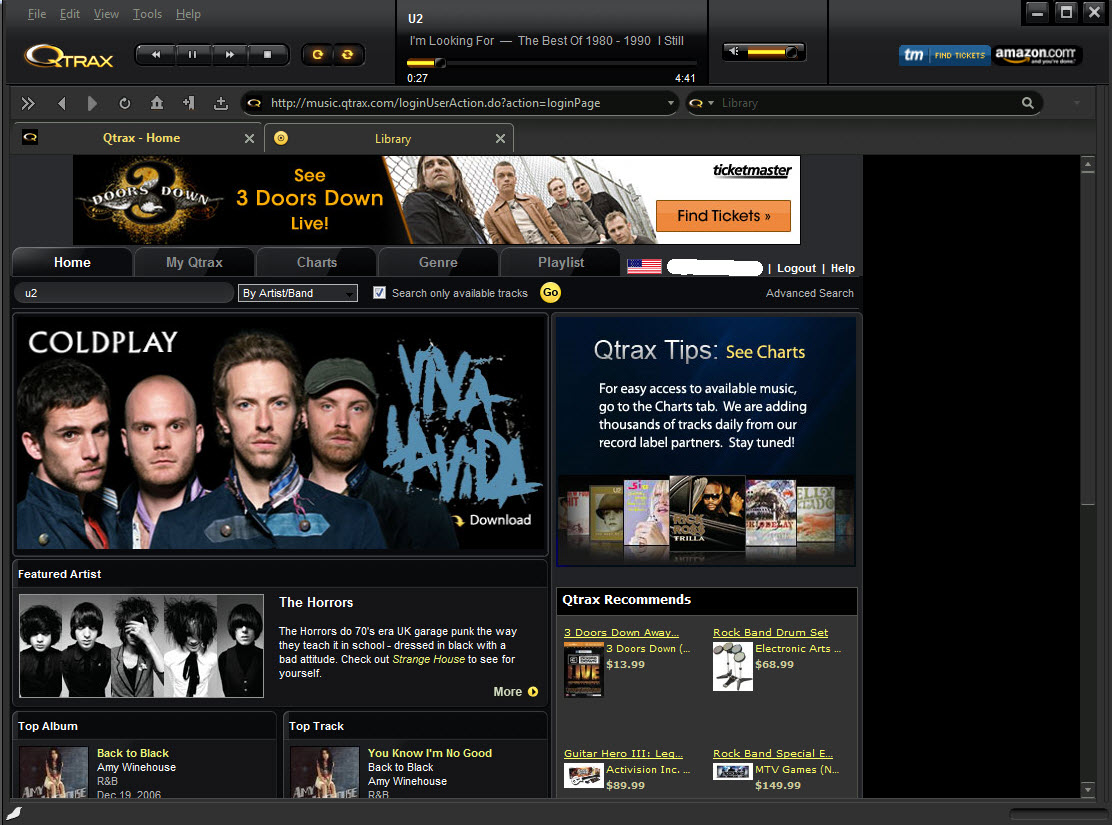Switch to the Library browser tab

(x=389, y=138)
